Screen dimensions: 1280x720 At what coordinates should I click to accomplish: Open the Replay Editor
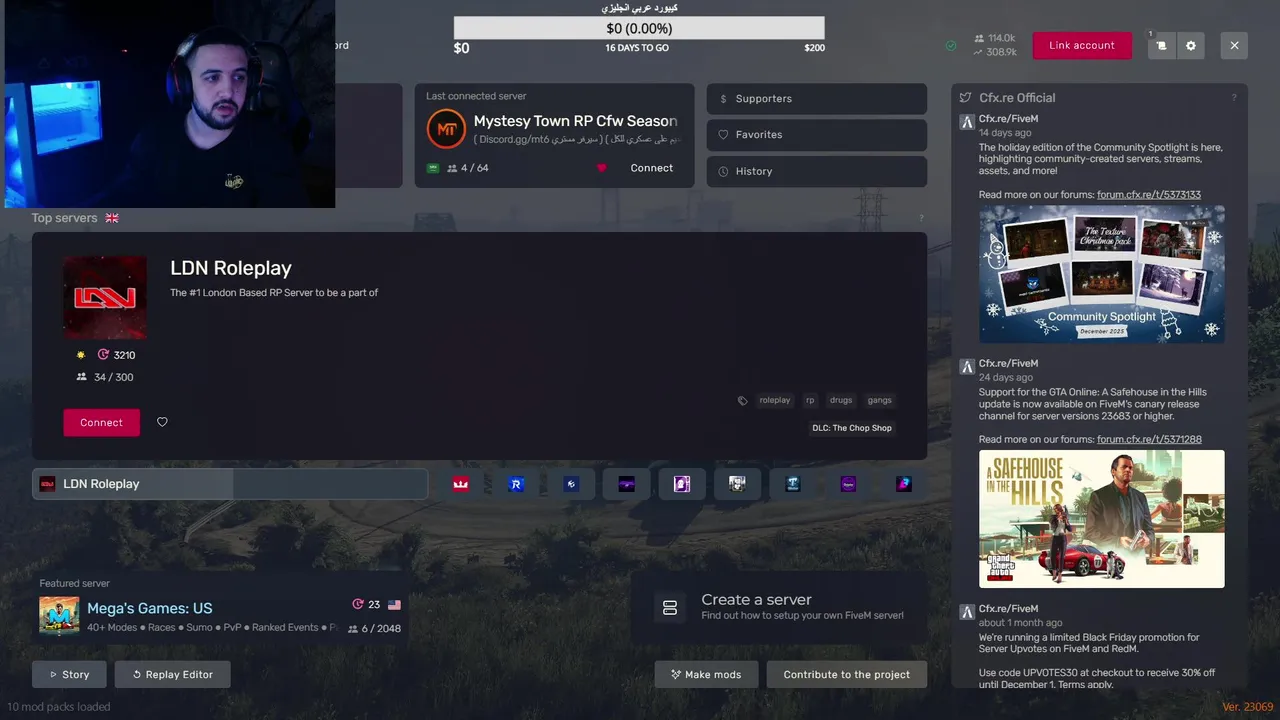172,675
